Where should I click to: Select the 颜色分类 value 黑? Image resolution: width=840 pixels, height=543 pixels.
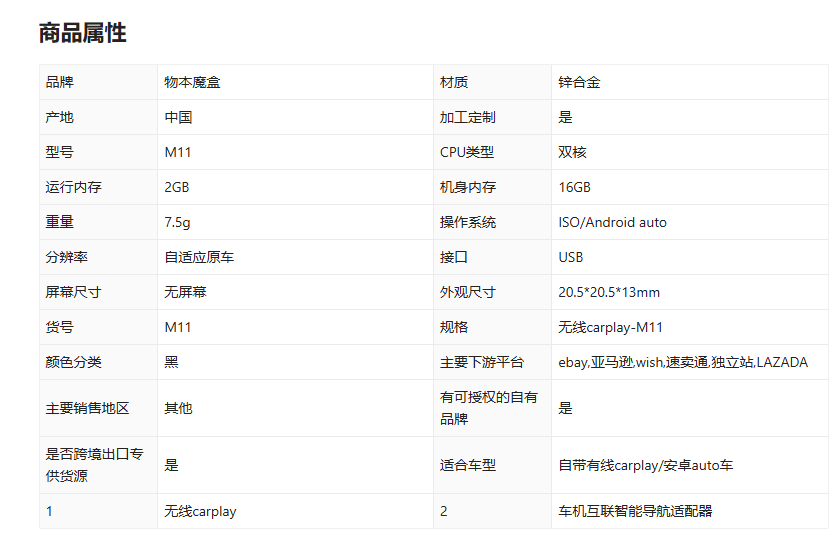171,362
